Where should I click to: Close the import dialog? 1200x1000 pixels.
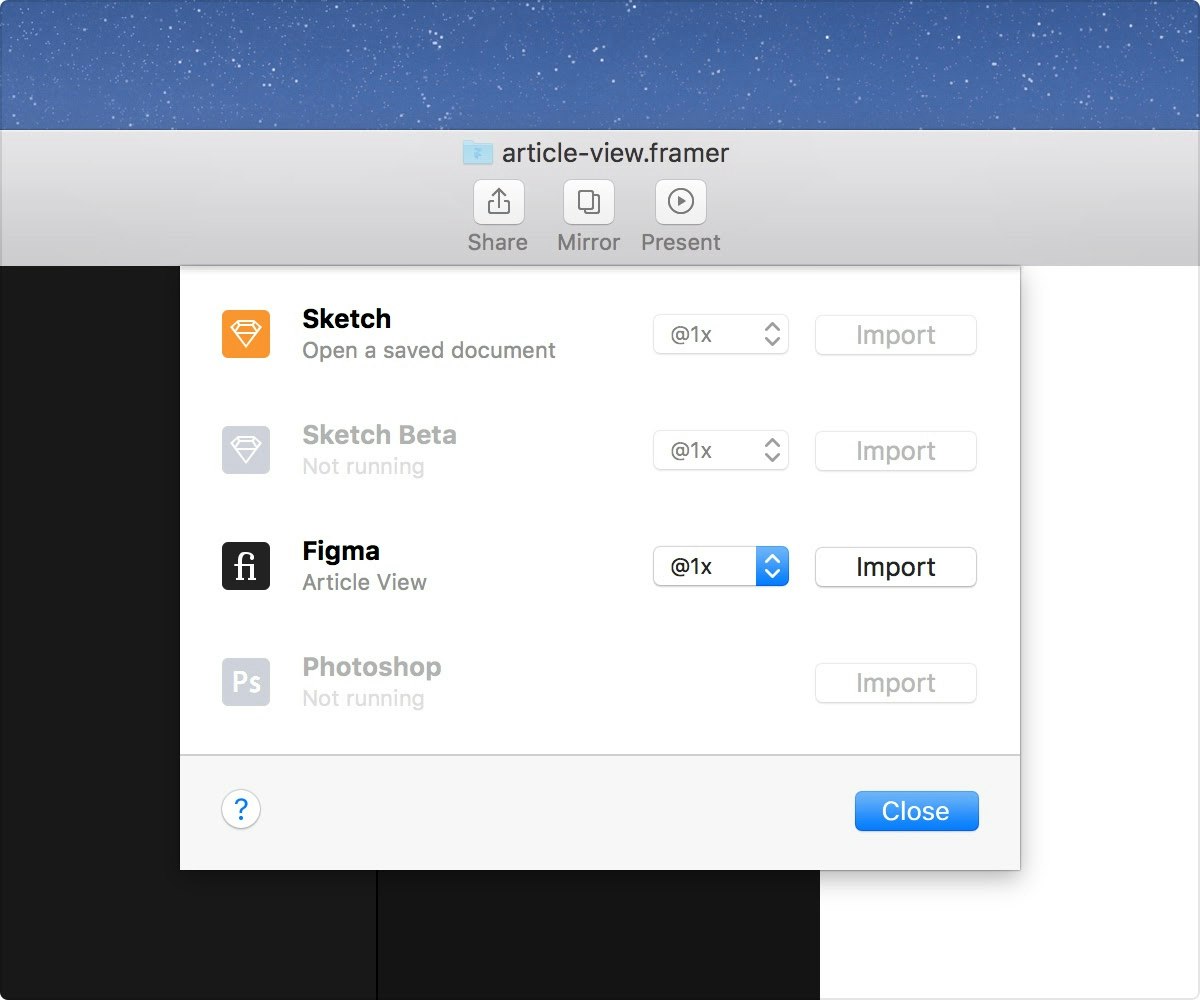click(x=917, y=811)
